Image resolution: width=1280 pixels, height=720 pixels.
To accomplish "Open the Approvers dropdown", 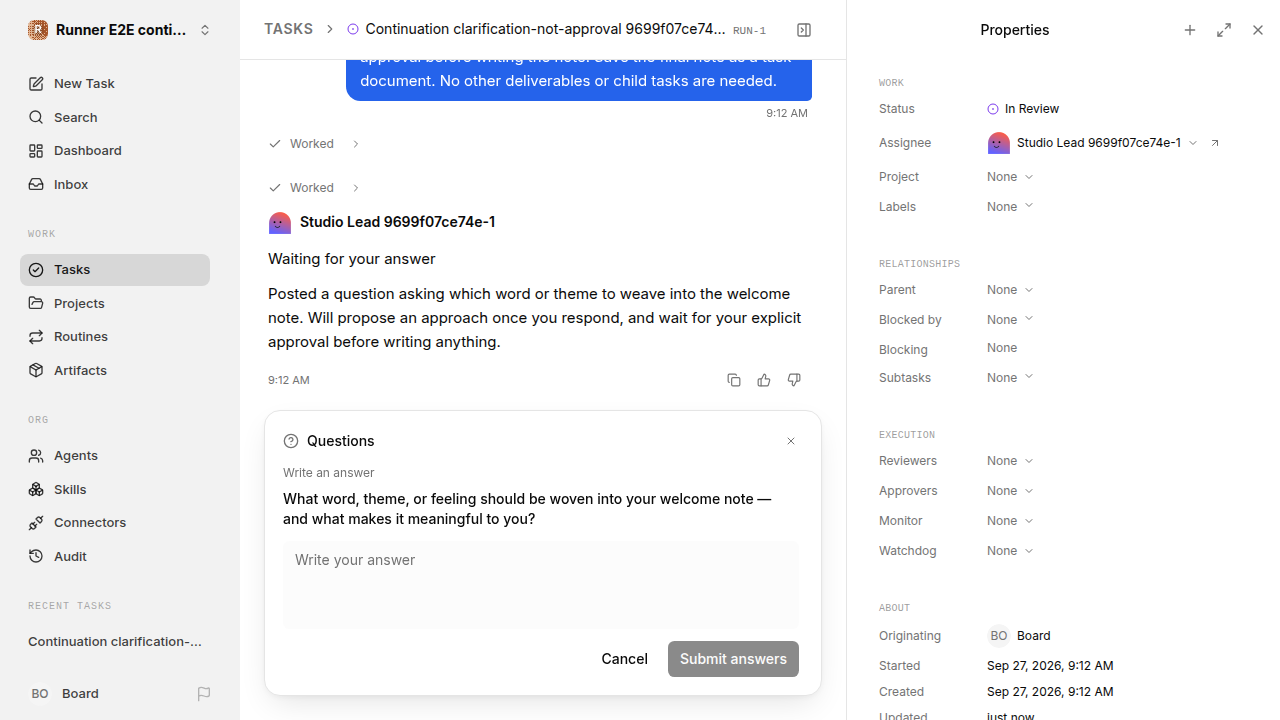I will (1010, 491).
